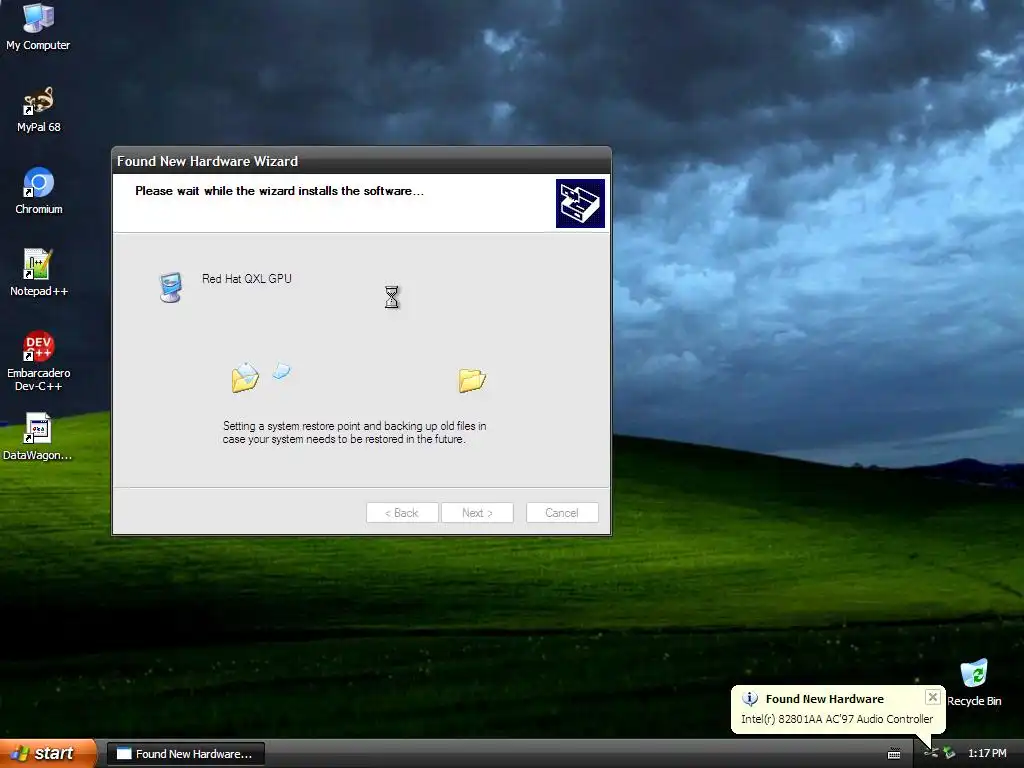Click the 'Setting a system restore point' message

tap(354, 432)
